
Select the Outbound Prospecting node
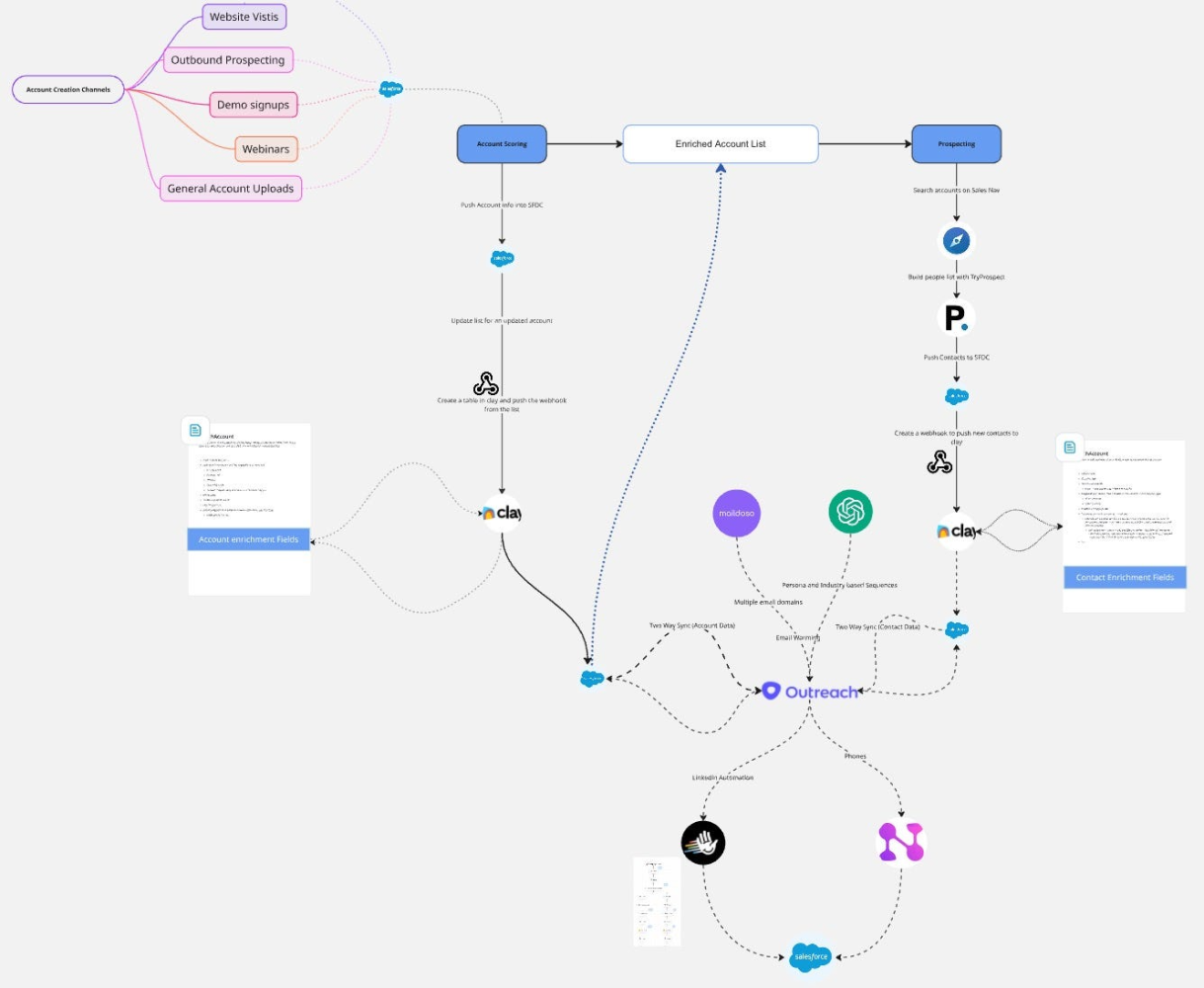[228, 60]
